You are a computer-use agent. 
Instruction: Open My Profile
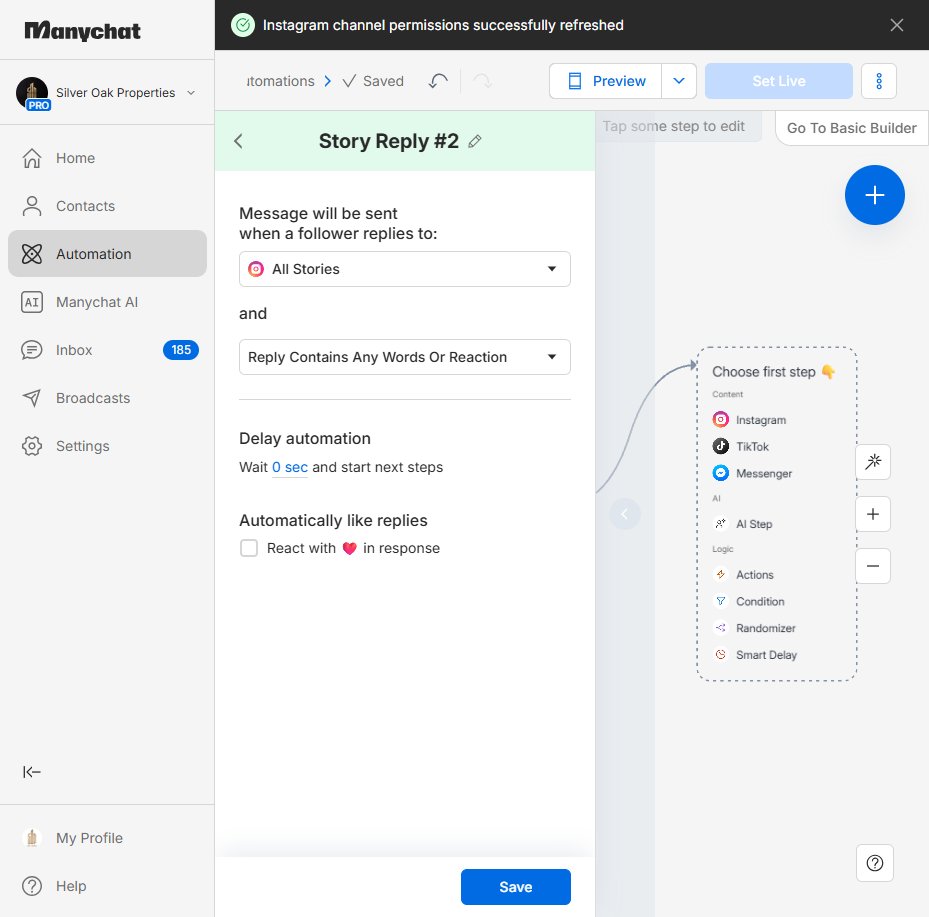107,838
